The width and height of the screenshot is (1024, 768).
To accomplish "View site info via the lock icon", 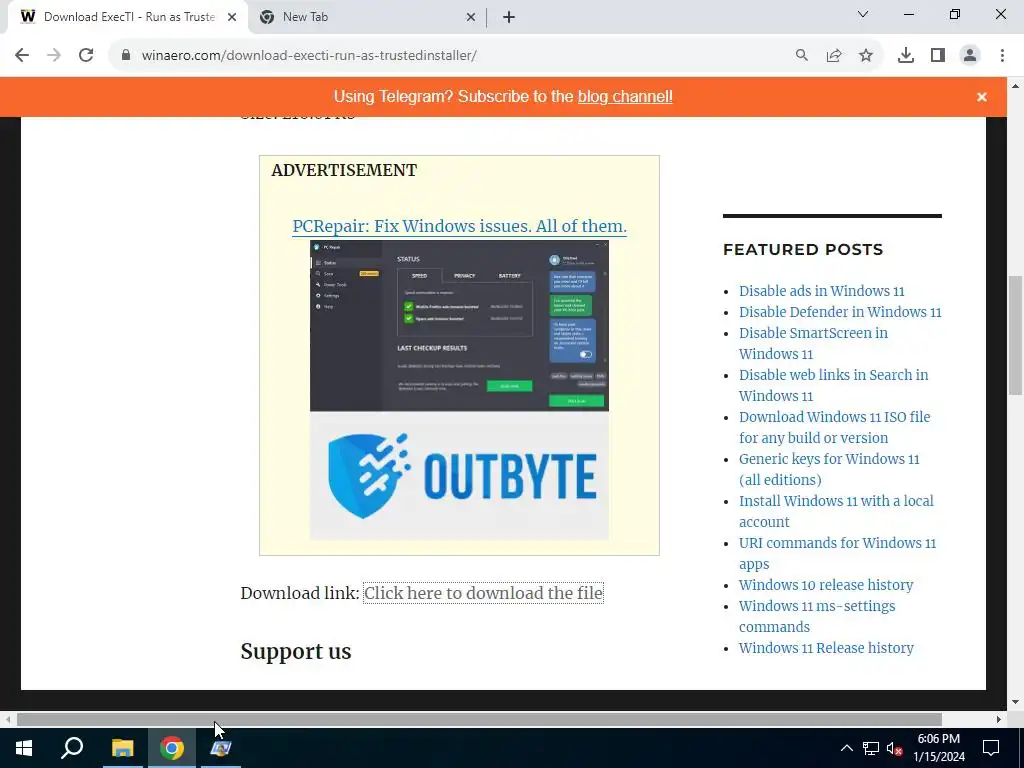I will (x=126, y=56).
